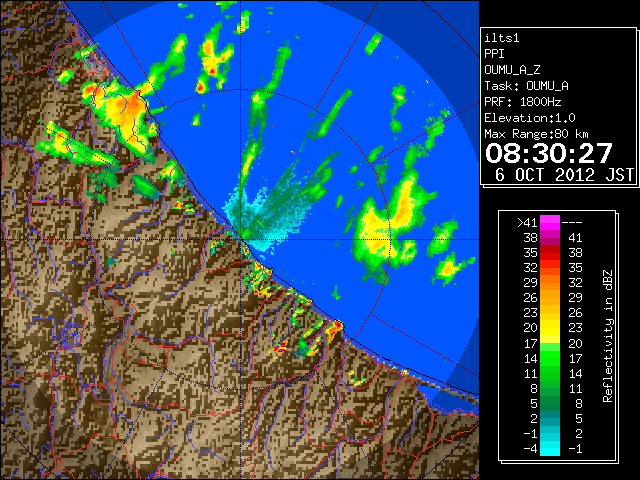Click the 08:30:27 timestamp

pos(549,153)
